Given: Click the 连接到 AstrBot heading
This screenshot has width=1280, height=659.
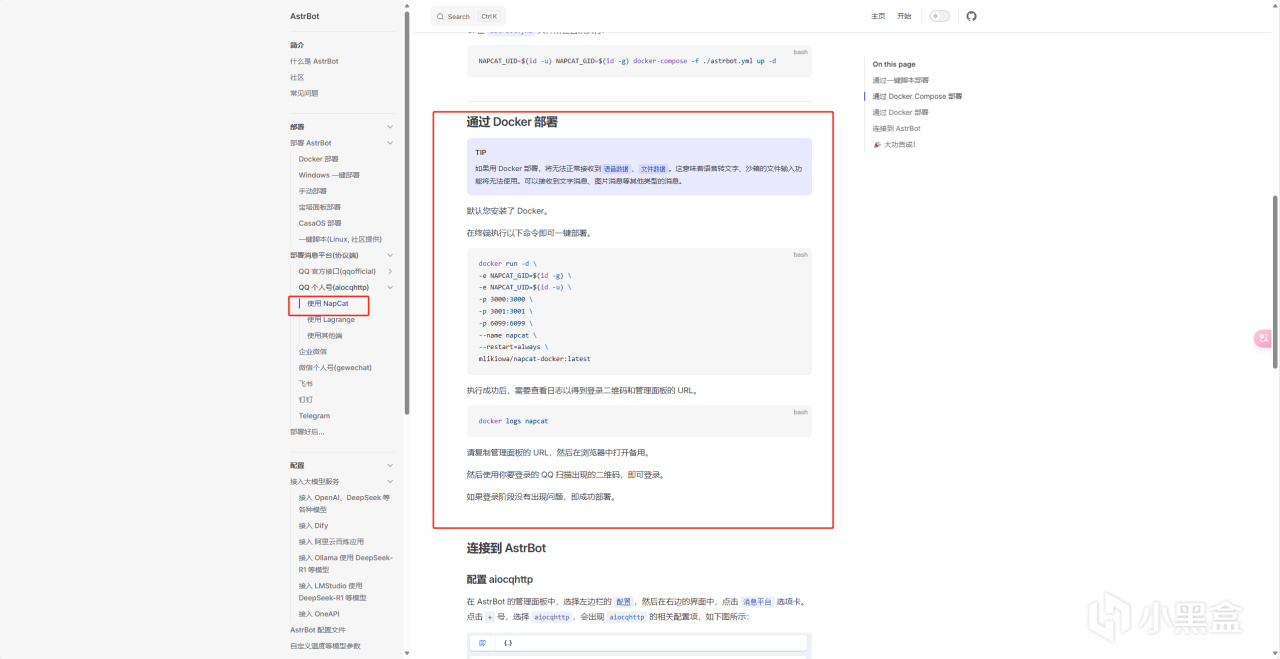Looking at the screenshot, I should 506,548.
